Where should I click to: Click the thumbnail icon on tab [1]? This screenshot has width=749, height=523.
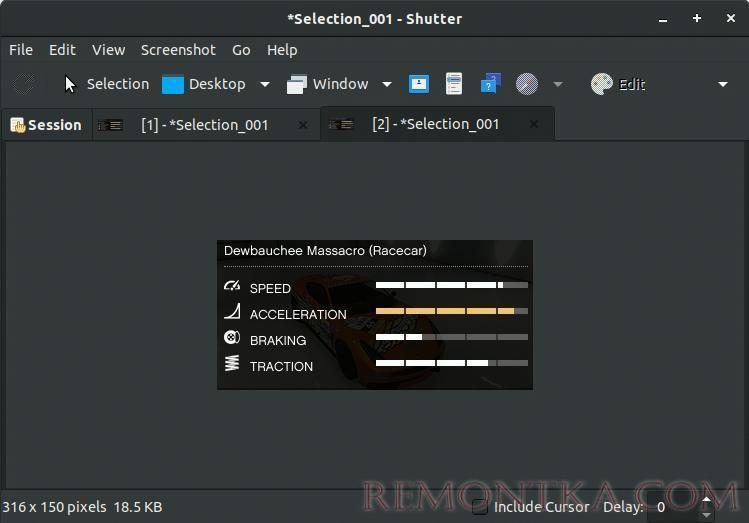(110, 125)
